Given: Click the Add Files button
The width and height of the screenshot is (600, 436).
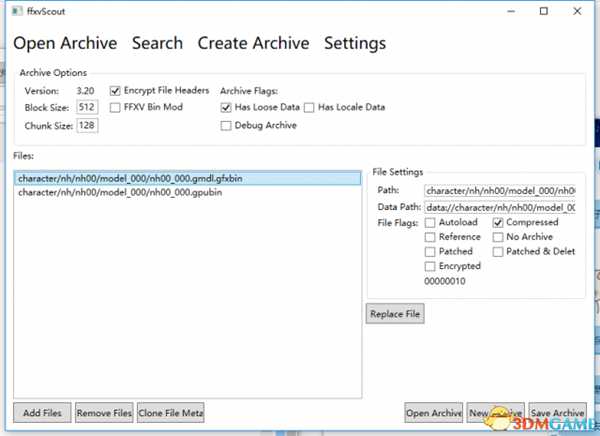Looking at the screenshot, I should pyautogui.click(x=41, y=413).
